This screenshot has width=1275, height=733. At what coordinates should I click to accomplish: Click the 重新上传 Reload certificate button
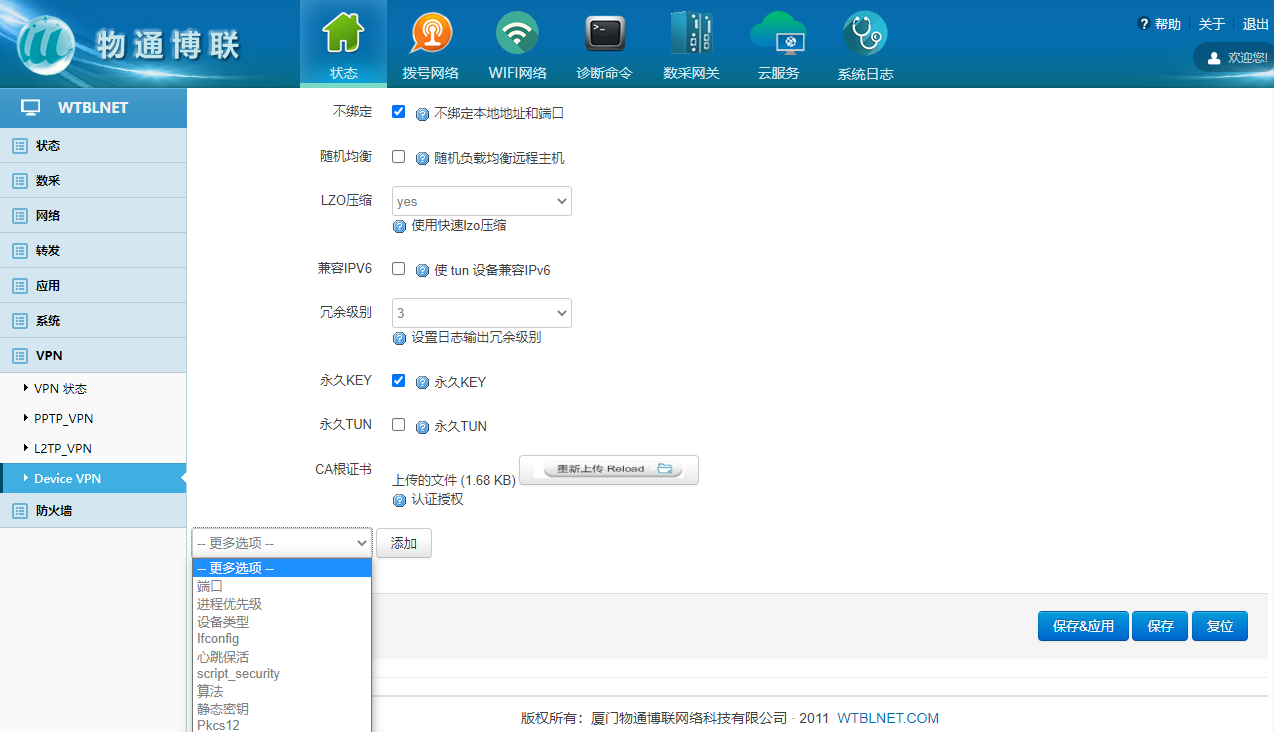click(x=609, y=469)
